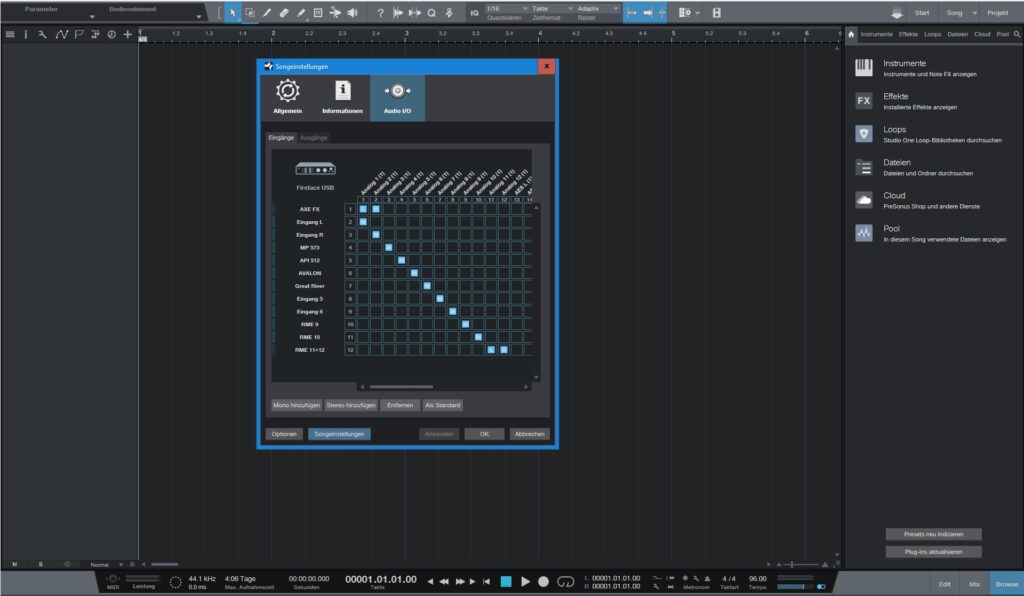The image size is (1024, 596).
Task: Select the Mute tool speaker icon
Action: click(353, 12)
